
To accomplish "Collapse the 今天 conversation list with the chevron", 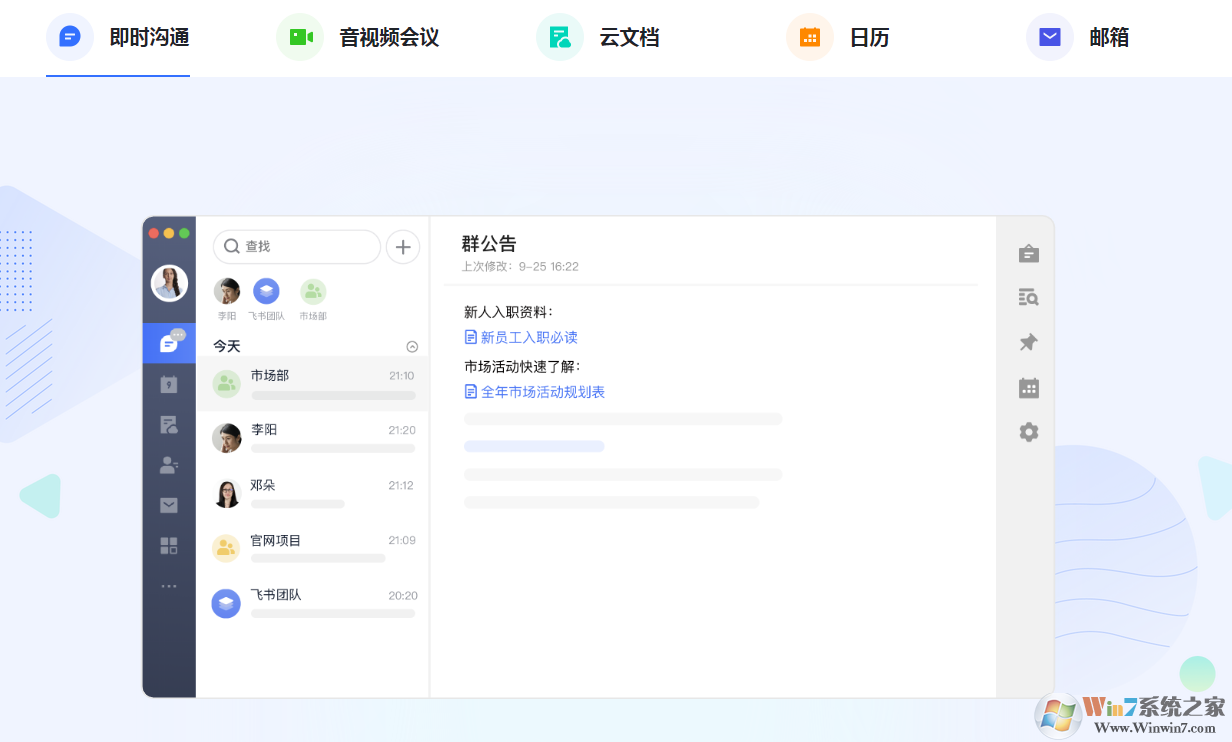I will pos(412,344).
